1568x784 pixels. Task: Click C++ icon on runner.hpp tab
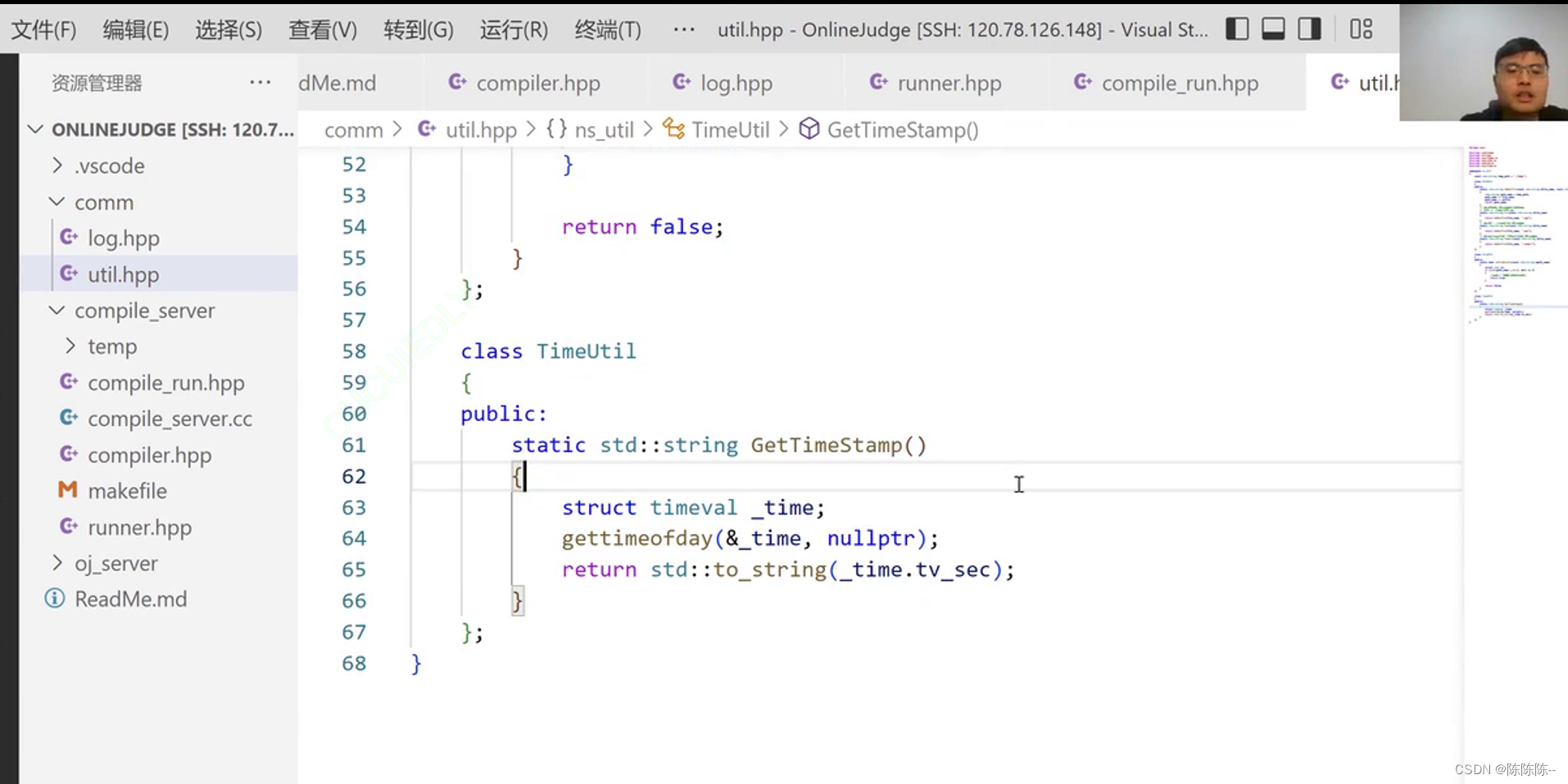click(879, 82)
